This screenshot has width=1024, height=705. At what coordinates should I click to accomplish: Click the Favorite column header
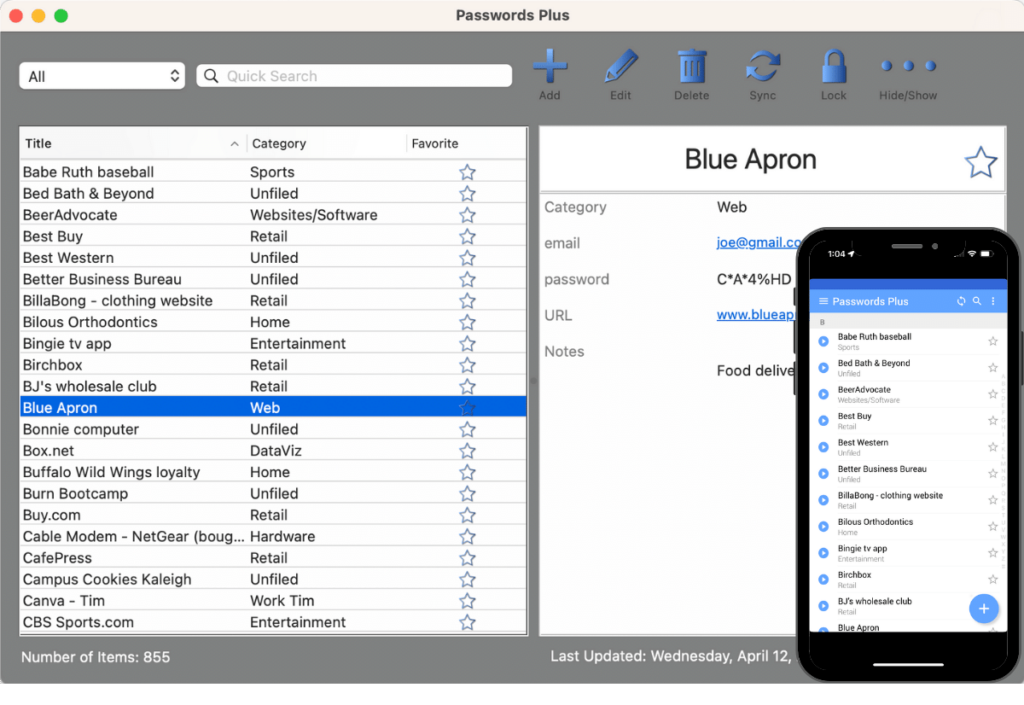click(465, 144)
